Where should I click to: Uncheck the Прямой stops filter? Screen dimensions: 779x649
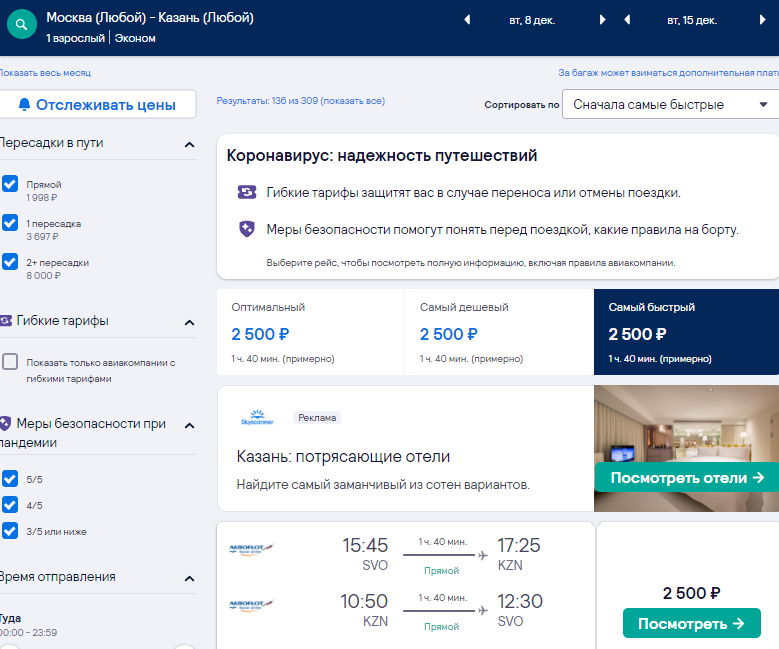(10, 183)
